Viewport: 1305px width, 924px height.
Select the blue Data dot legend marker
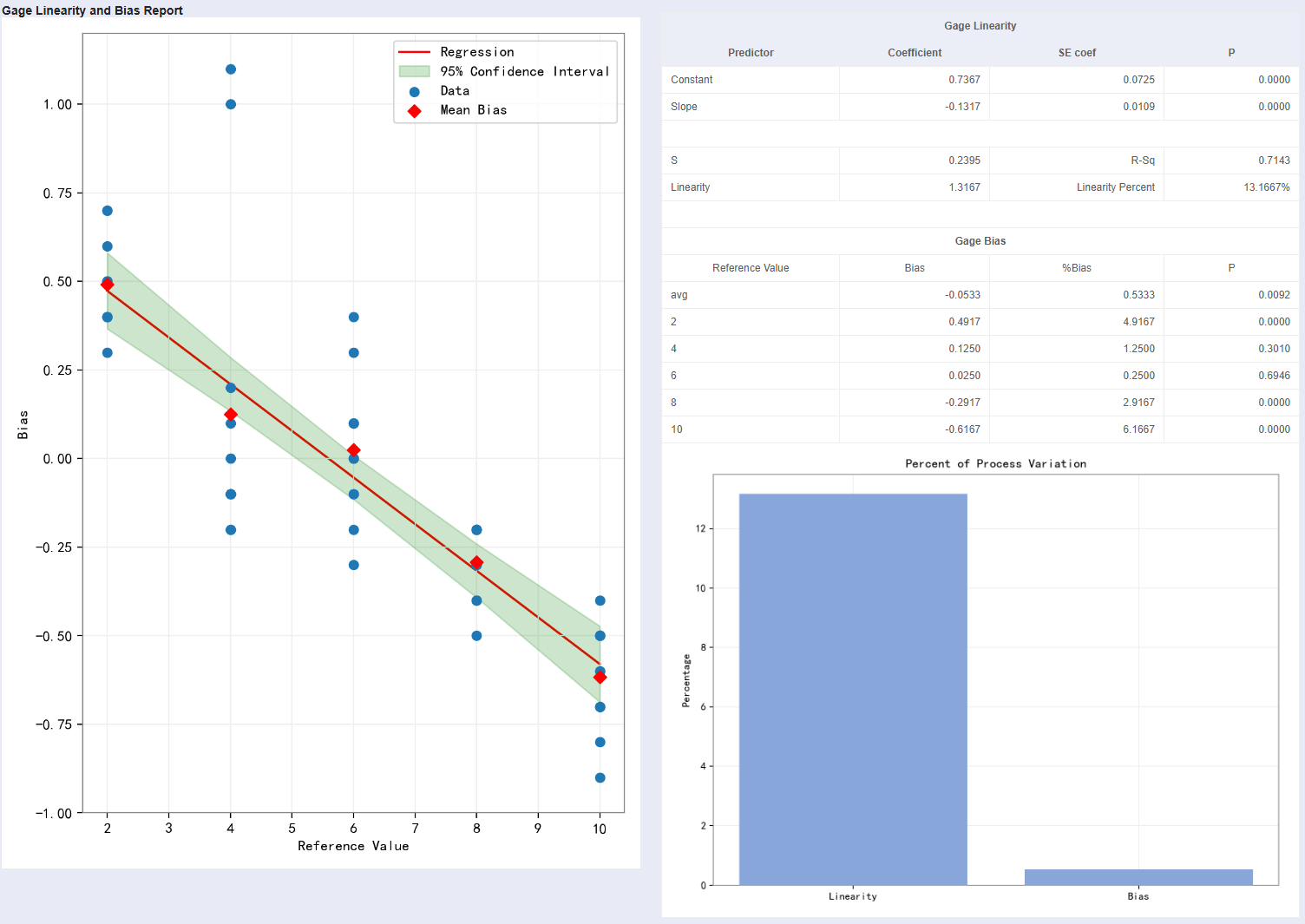(414, 90)
